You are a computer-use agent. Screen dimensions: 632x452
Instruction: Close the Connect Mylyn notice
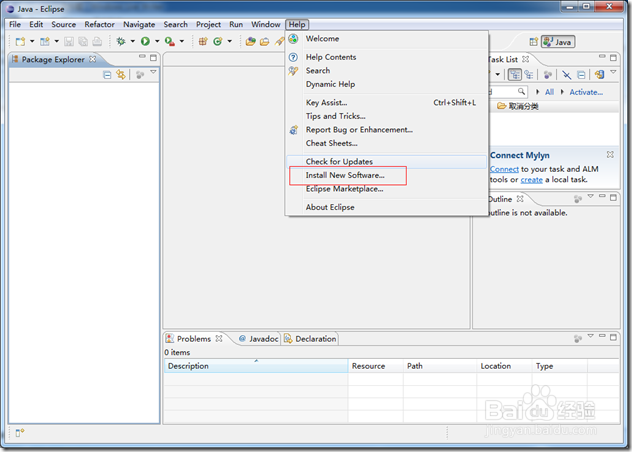[610, 154]
